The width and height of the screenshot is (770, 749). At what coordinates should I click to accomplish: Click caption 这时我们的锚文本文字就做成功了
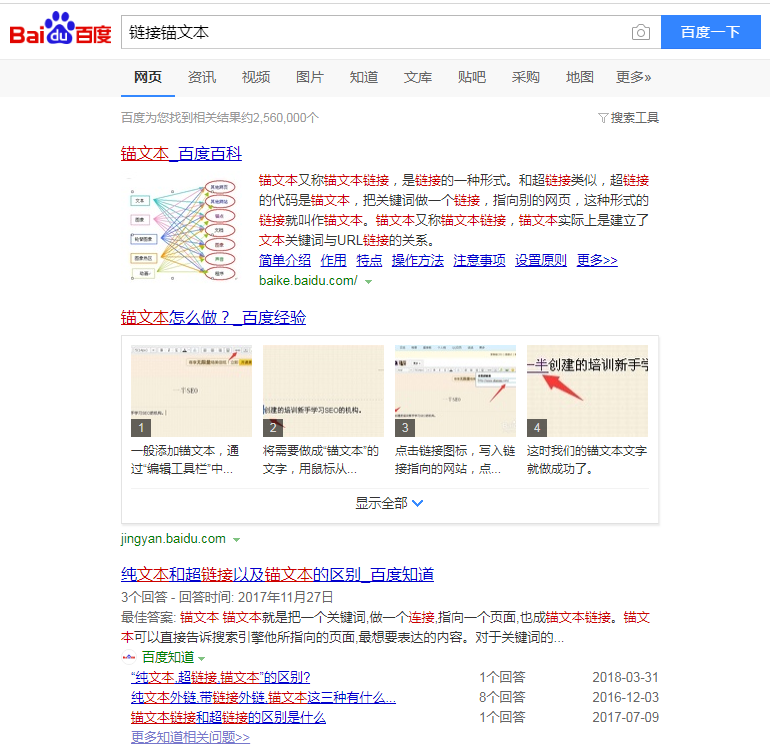click(x=587, y=460)
